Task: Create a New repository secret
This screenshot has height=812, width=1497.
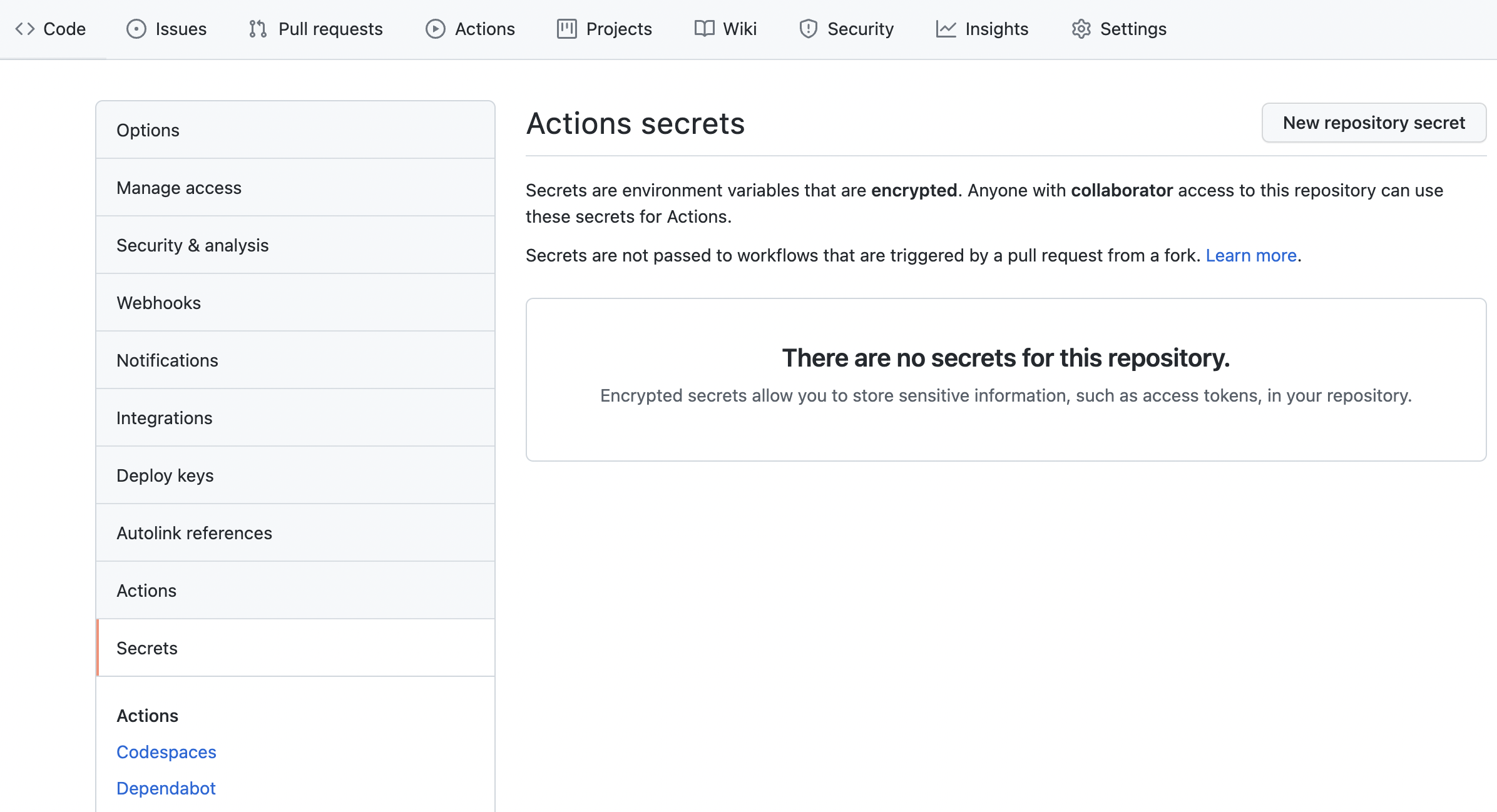Action: pyautogui.click(x=1374, y=123)
